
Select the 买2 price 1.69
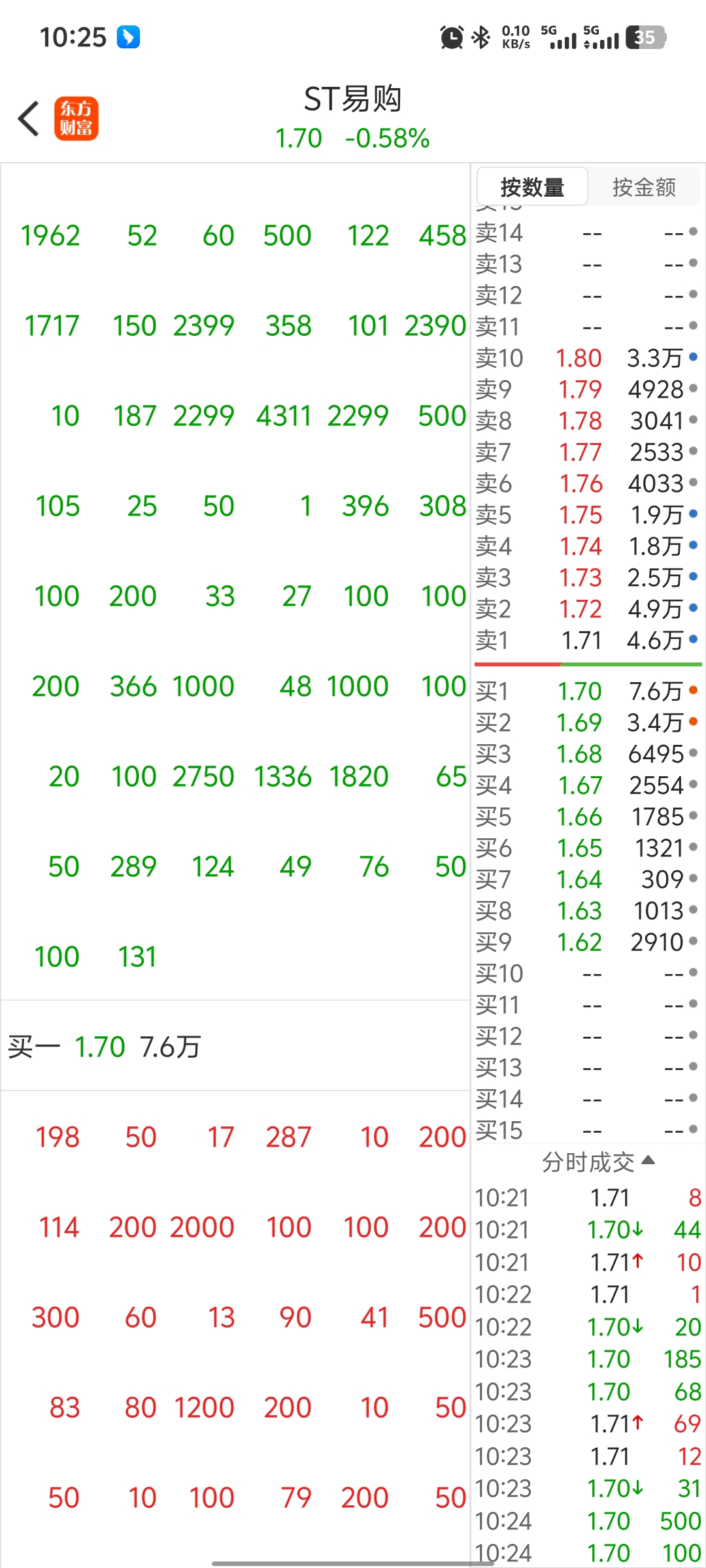click(x=579, y=723)
